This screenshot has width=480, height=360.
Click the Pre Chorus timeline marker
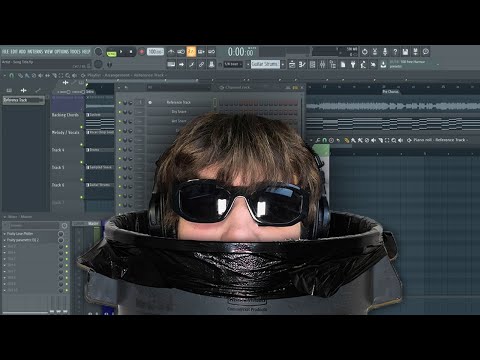point(390,92)
